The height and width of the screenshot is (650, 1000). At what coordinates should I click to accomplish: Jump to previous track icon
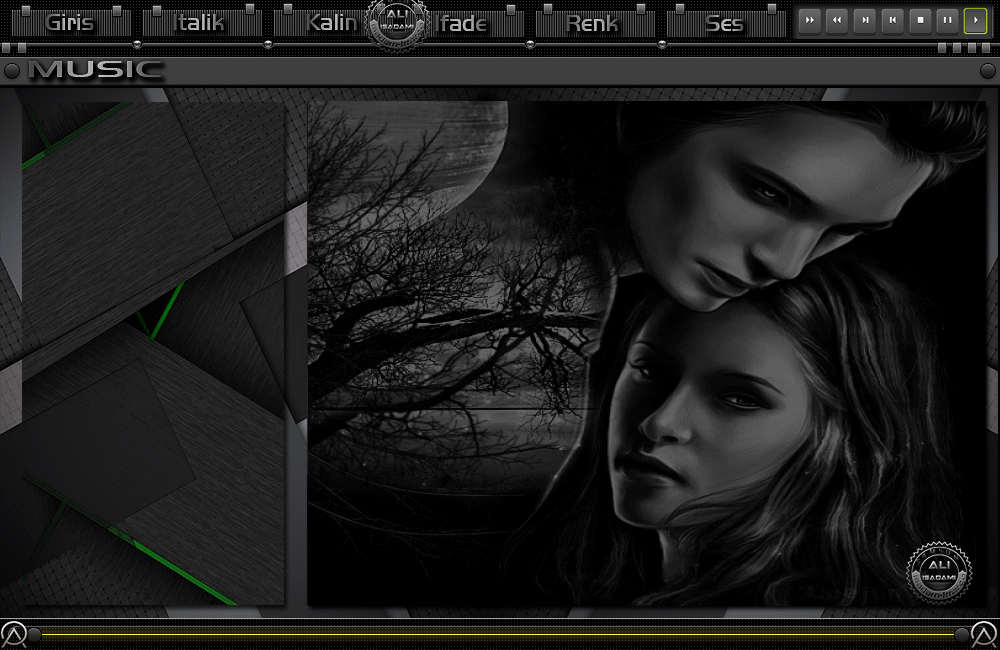coord(892,20)
